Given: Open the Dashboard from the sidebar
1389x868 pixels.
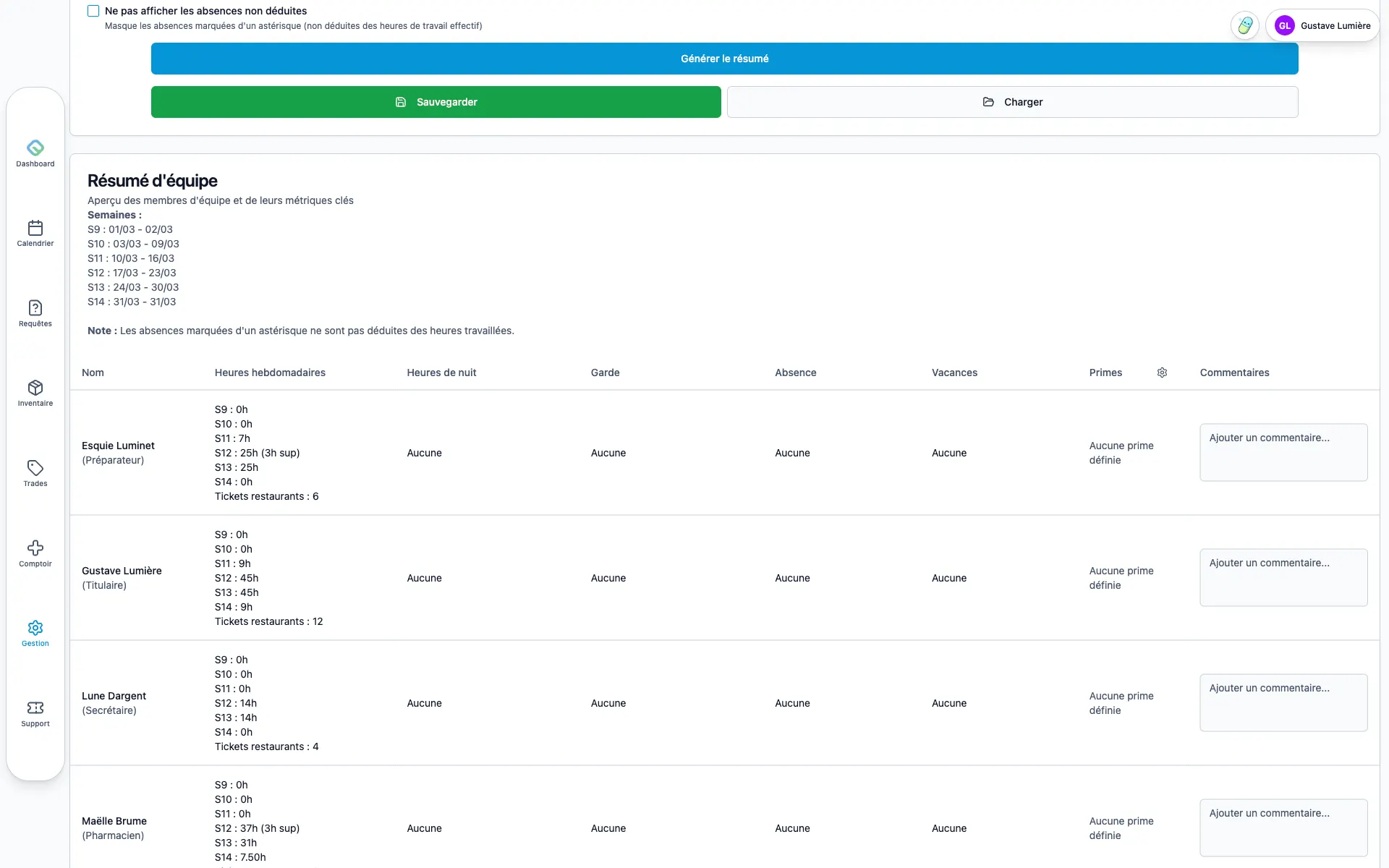Looking at the screenshot, I should click(x=35, y=153).
